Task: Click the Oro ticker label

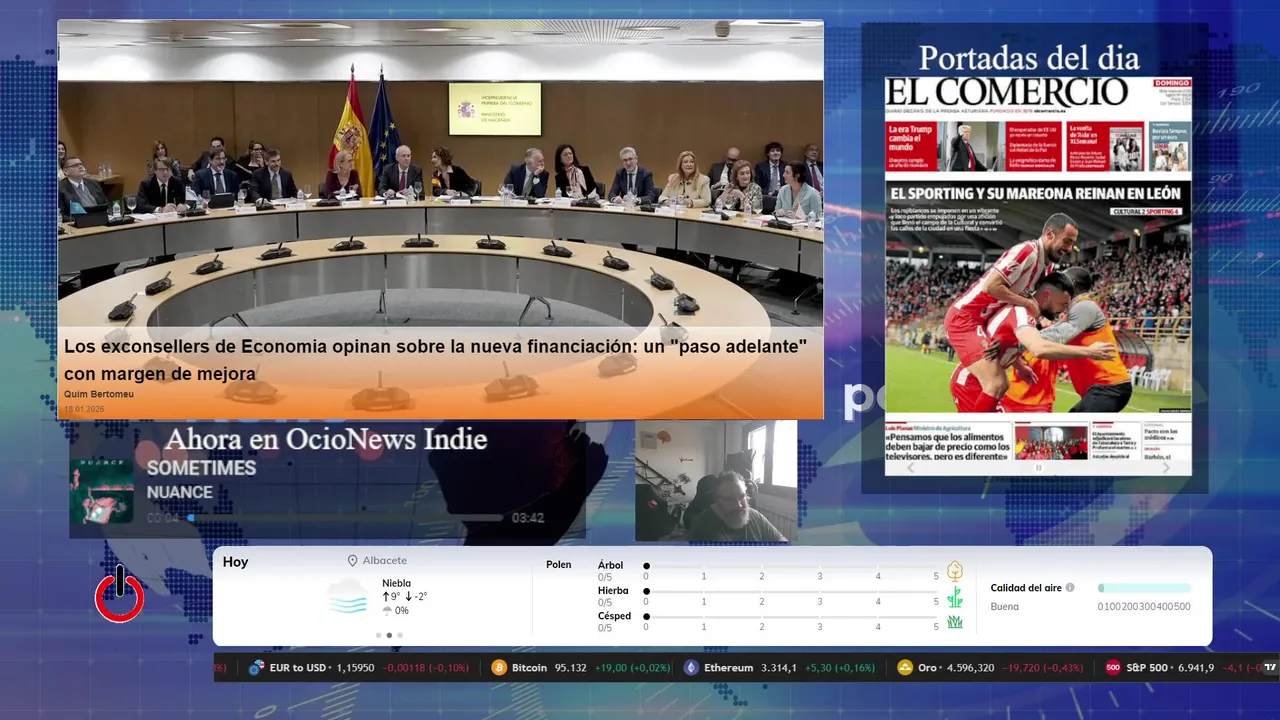Action: click(x=927, y=668)
